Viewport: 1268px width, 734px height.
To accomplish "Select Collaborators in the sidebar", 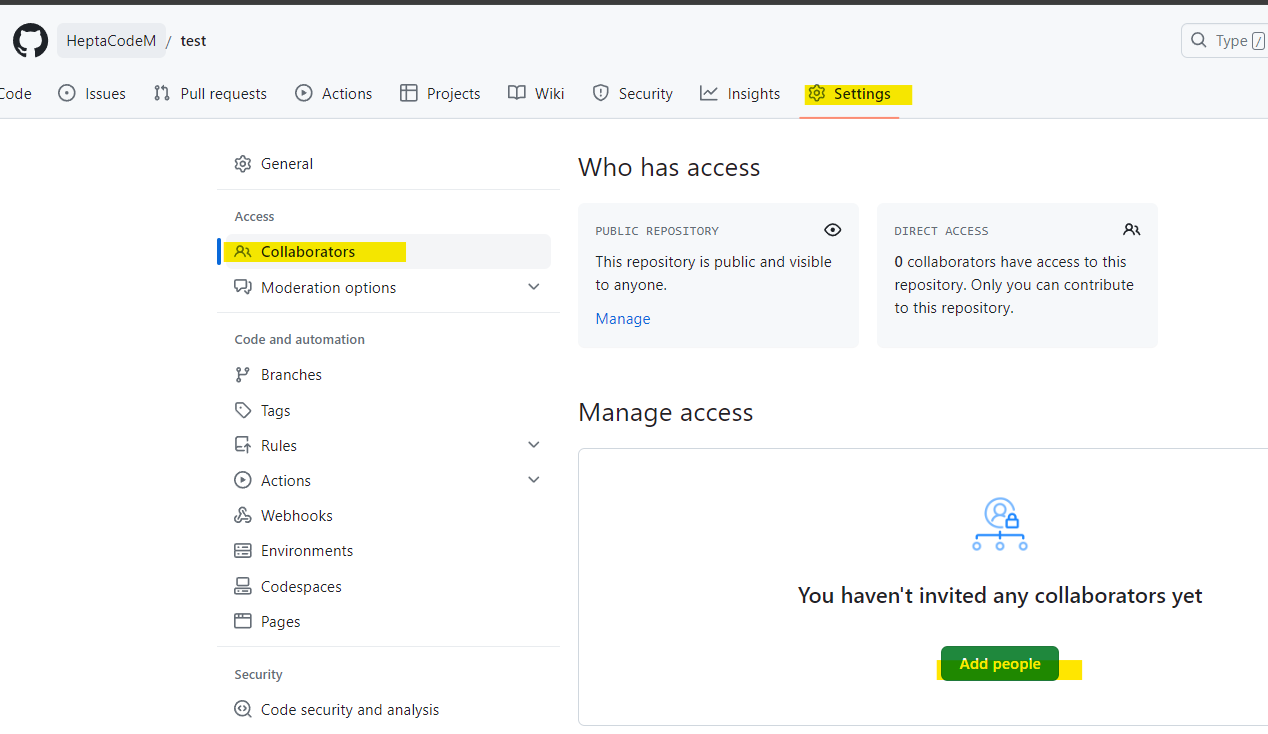I will (388, 252).
